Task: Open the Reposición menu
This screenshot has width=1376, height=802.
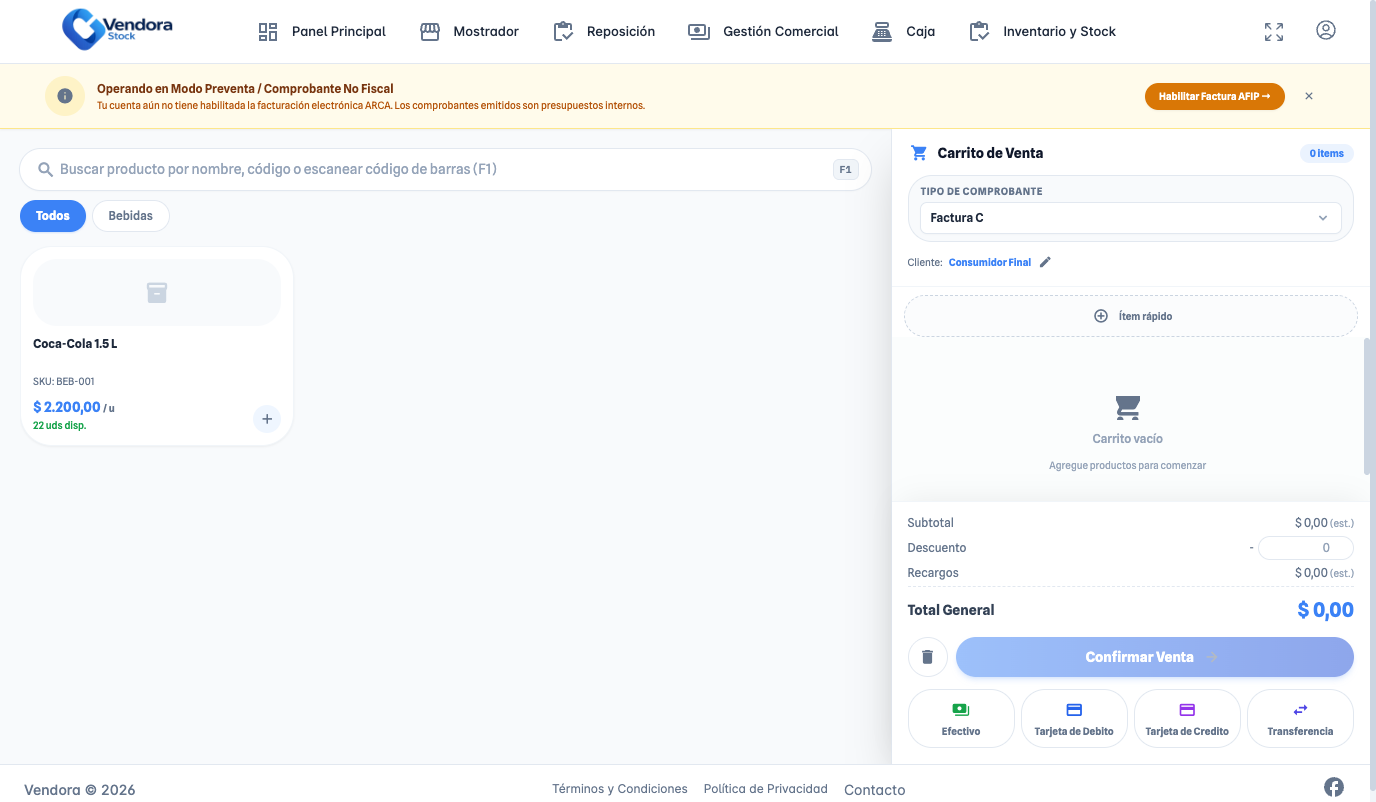Action: (604, 32)
